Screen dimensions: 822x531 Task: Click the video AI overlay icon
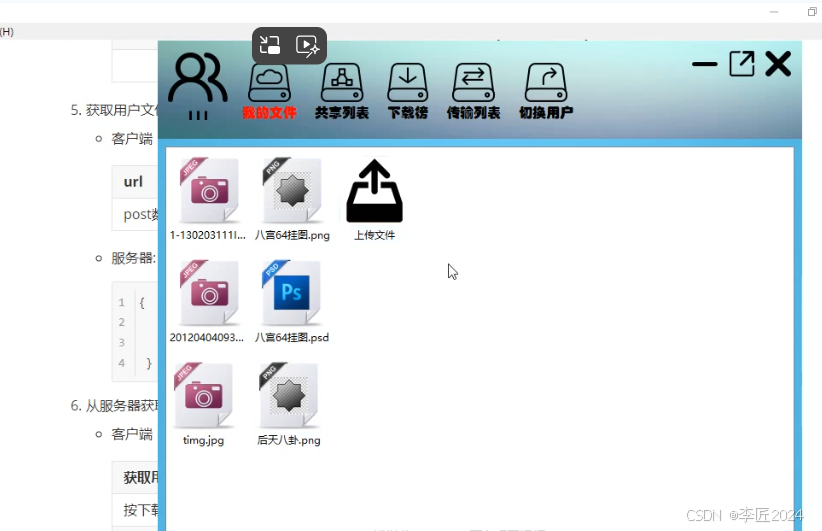coord(308,46)
